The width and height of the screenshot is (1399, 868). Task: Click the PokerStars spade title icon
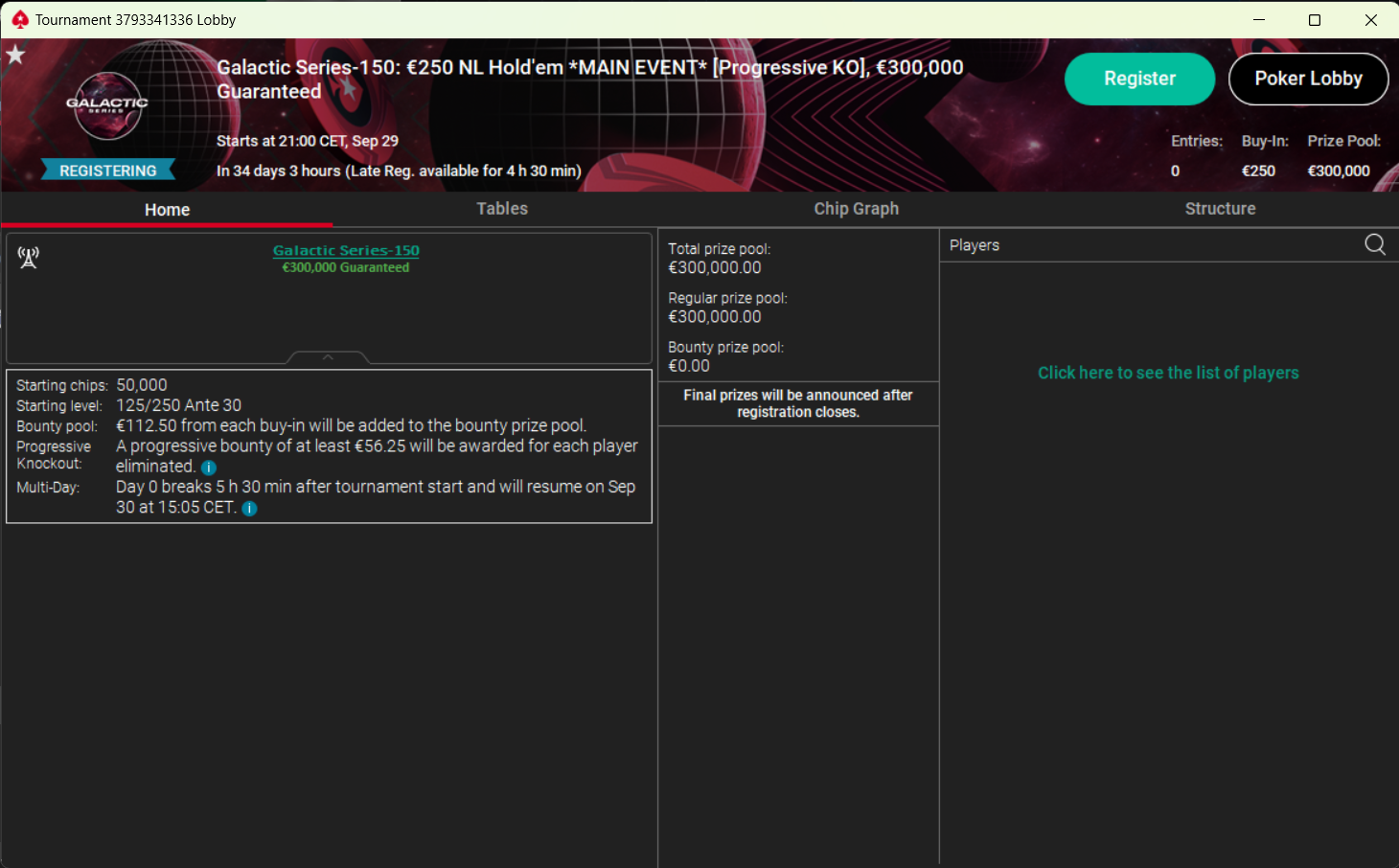(x=19, y=19)
